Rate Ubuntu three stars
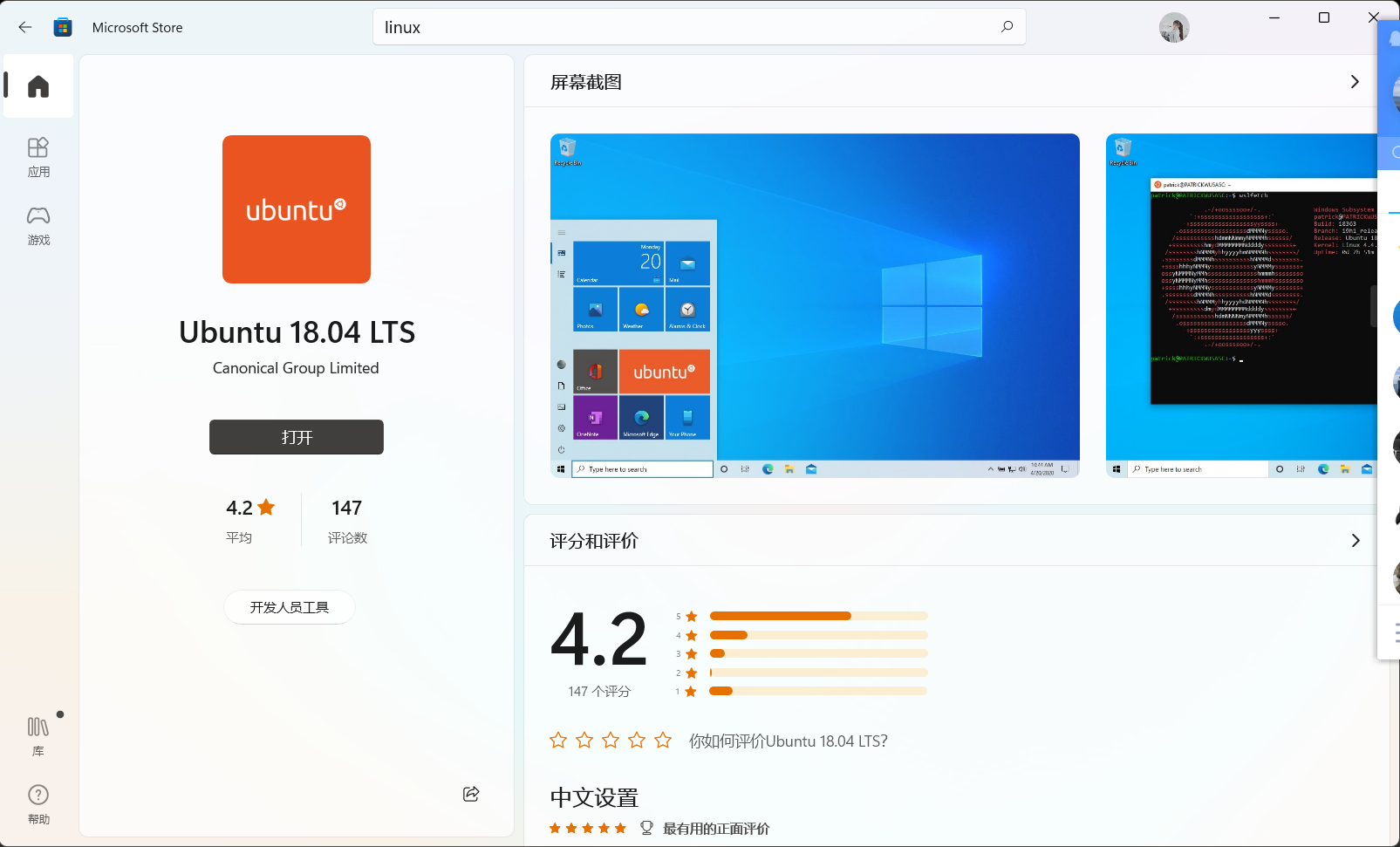Viewport: 1400px width, 847px height. coord(611,741)
